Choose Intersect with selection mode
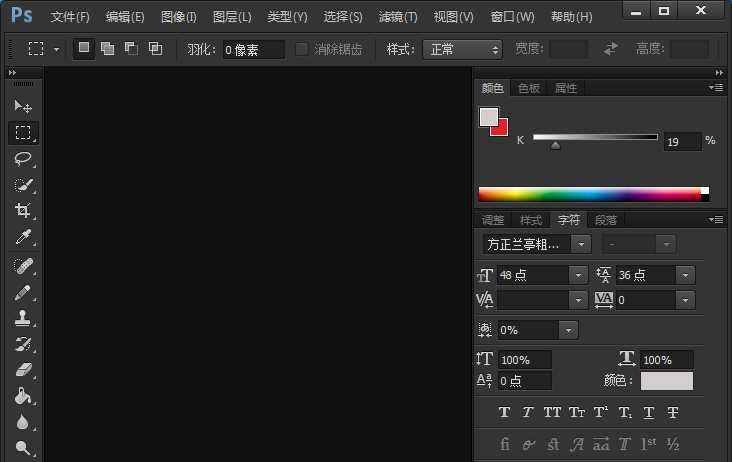The image size is (732, 462). [x=155, y=49]
